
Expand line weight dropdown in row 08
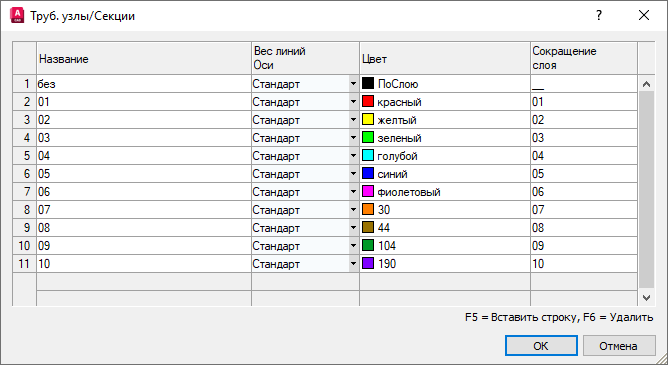coord(354,227)
